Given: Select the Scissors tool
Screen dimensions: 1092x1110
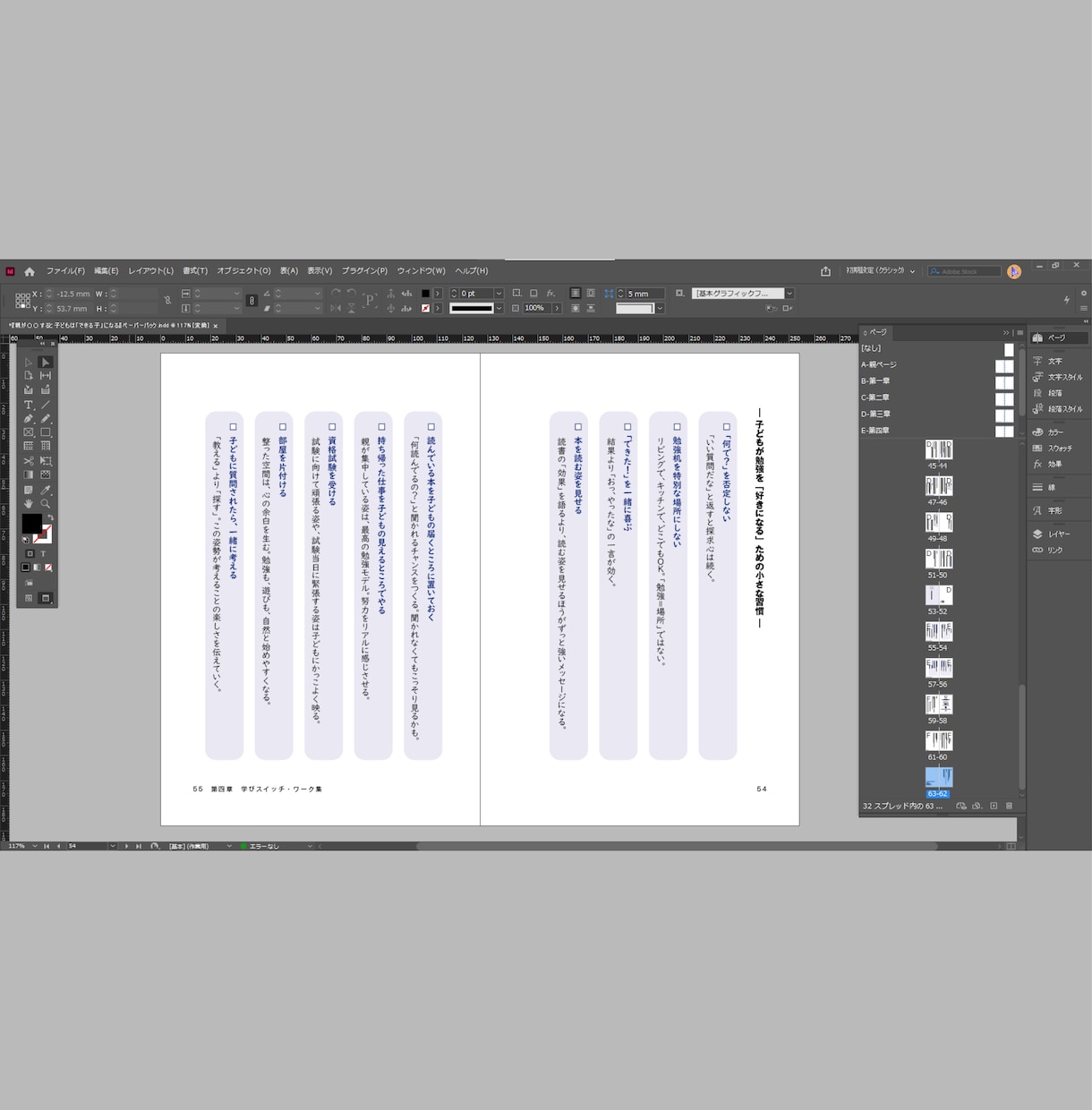Looking at the screenshot, I should (29, 461).
